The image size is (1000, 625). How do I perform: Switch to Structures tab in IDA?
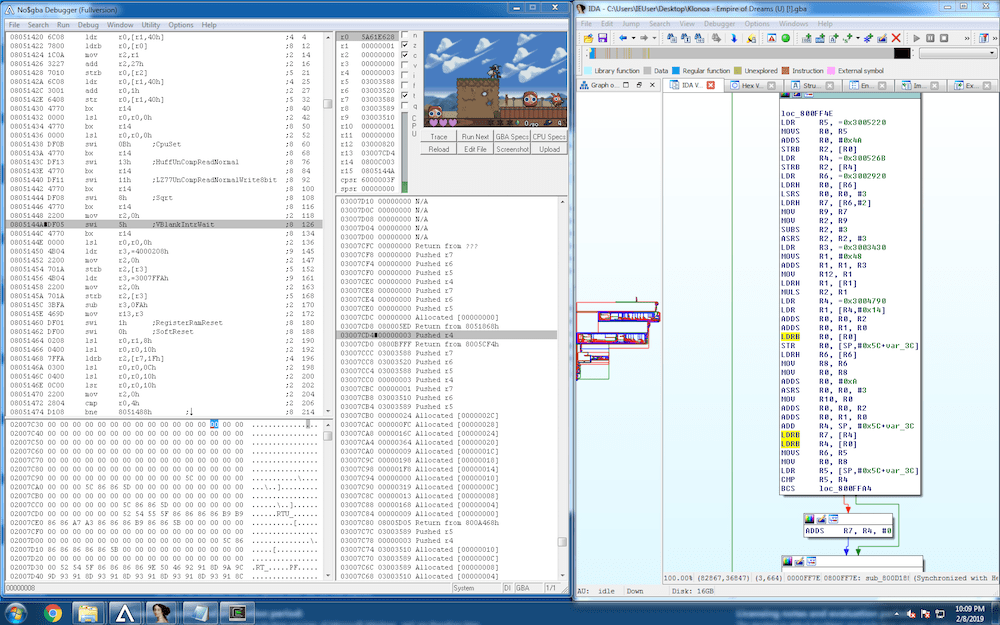coord(811,85)
